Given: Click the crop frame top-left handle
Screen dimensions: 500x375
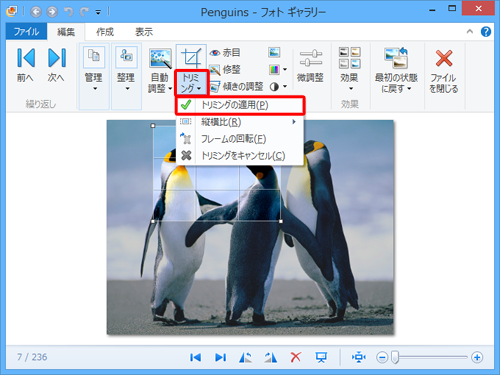Looking at the screenshot, I should coord(153,126).
